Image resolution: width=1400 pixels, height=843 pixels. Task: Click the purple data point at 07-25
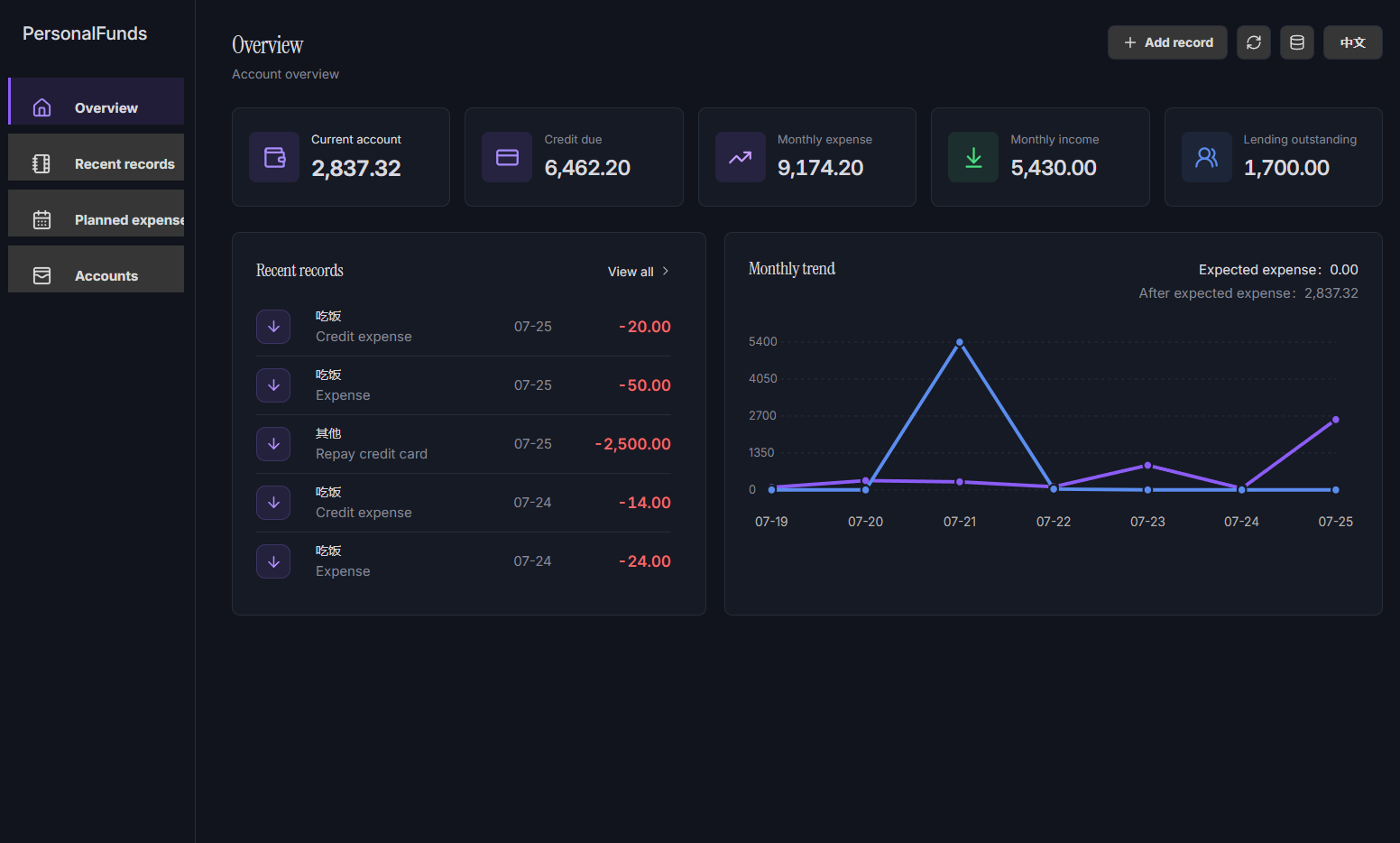pyautogui.click(x=1336, y=420)
